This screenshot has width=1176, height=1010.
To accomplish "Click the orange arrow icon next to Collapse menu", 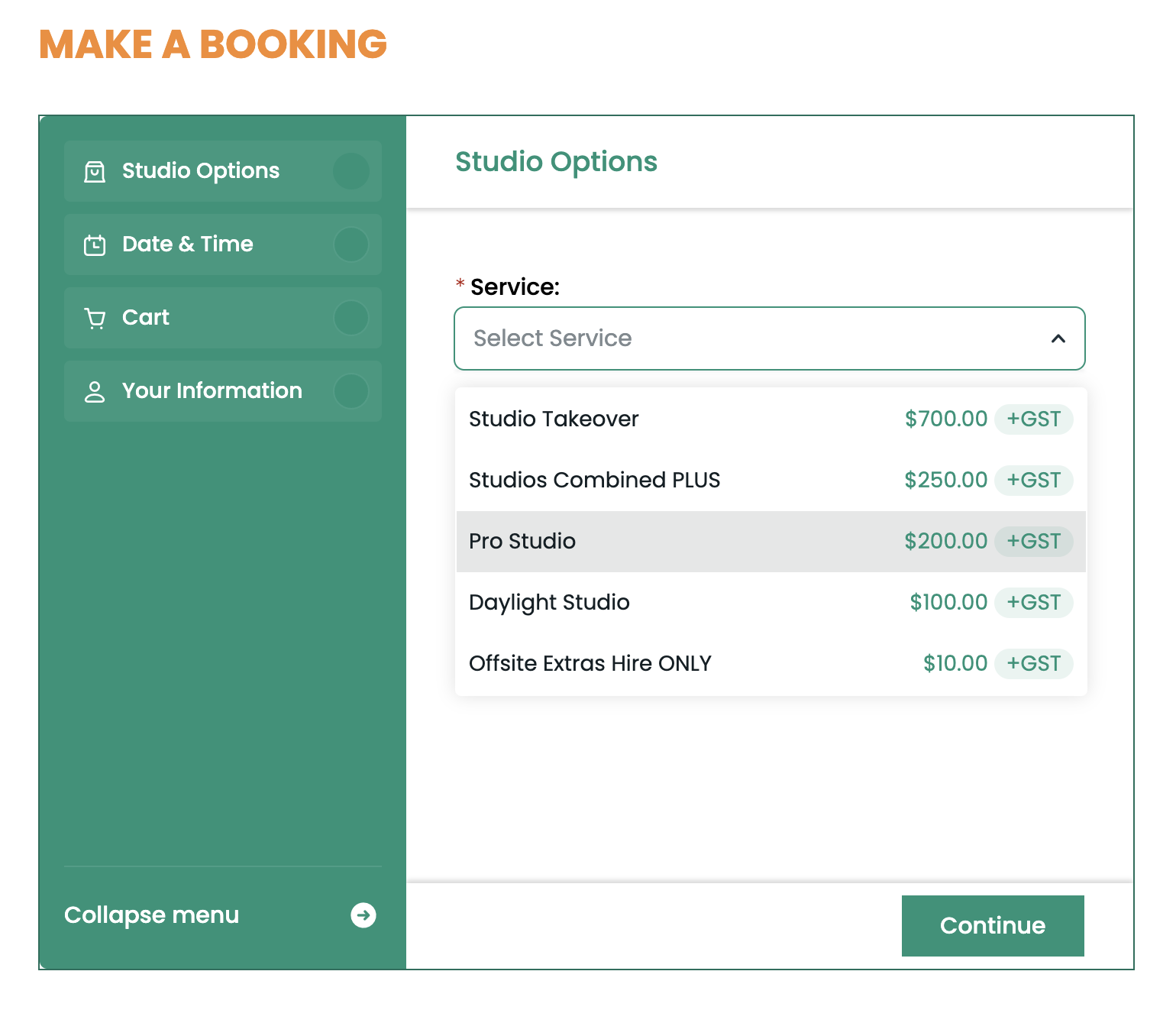I will pos(364,915).
